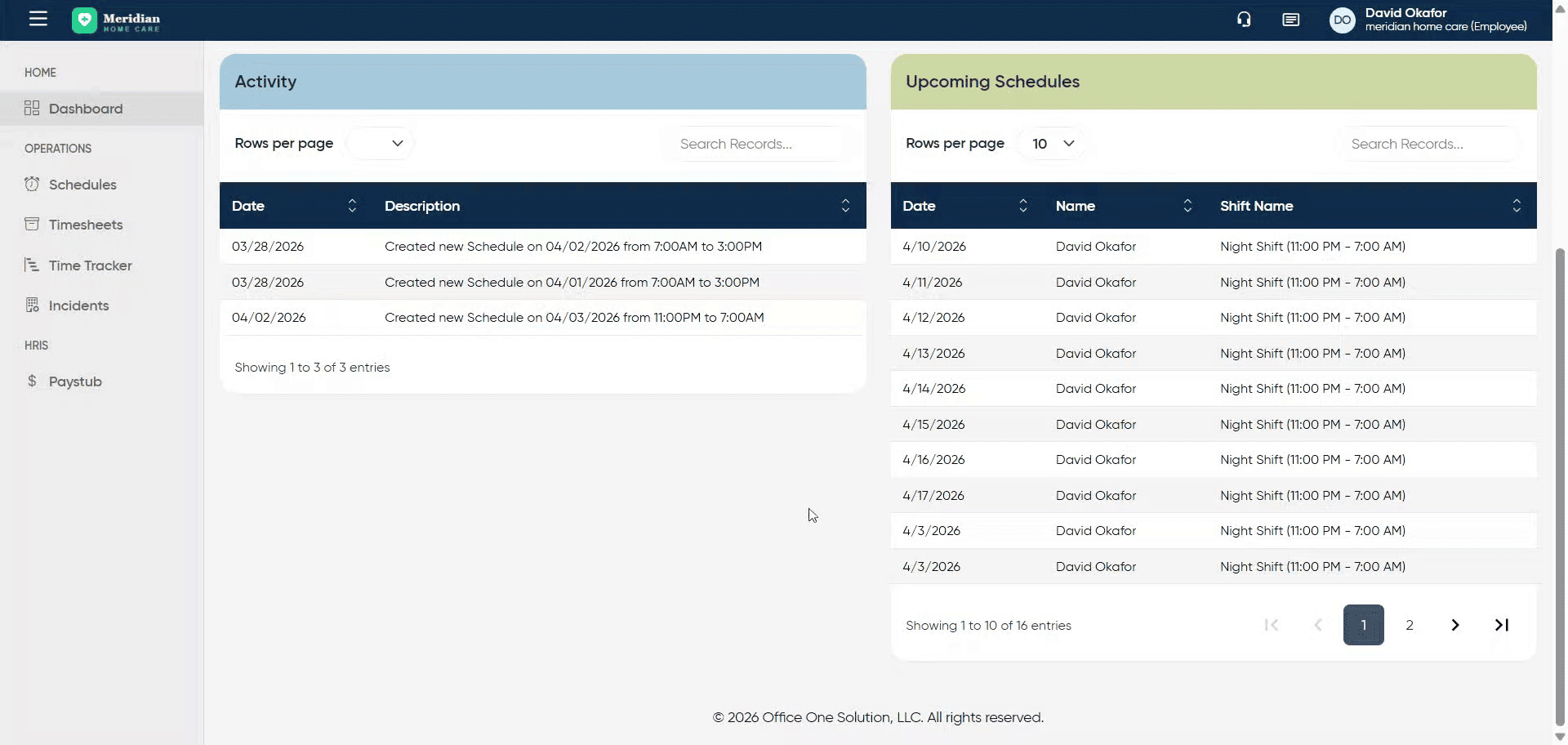Open Paystub under HRIS
1568x745 pixels.
coord(75,381)
